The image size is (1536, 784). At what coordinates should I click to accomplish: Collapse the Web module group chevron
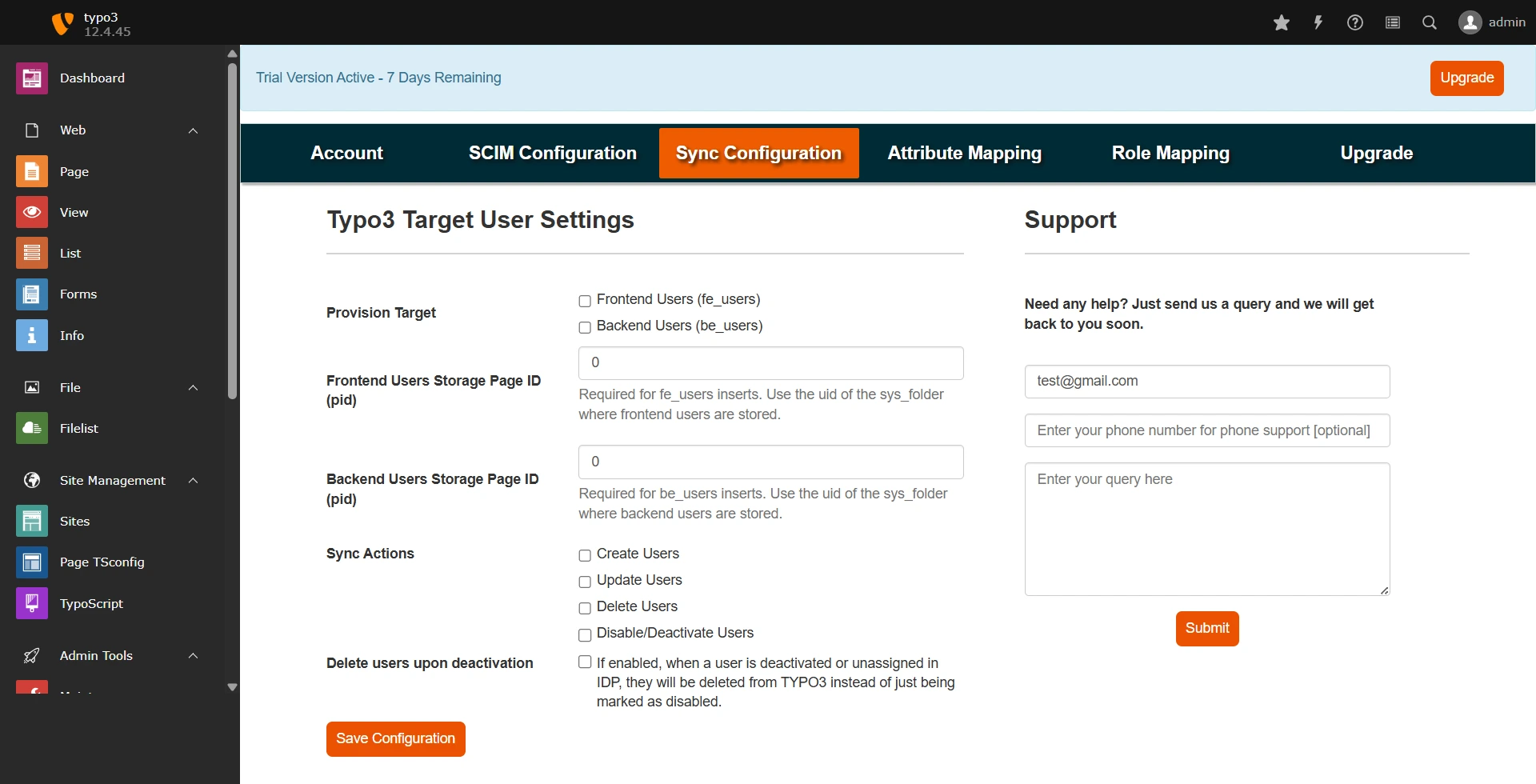click(193, 130)
